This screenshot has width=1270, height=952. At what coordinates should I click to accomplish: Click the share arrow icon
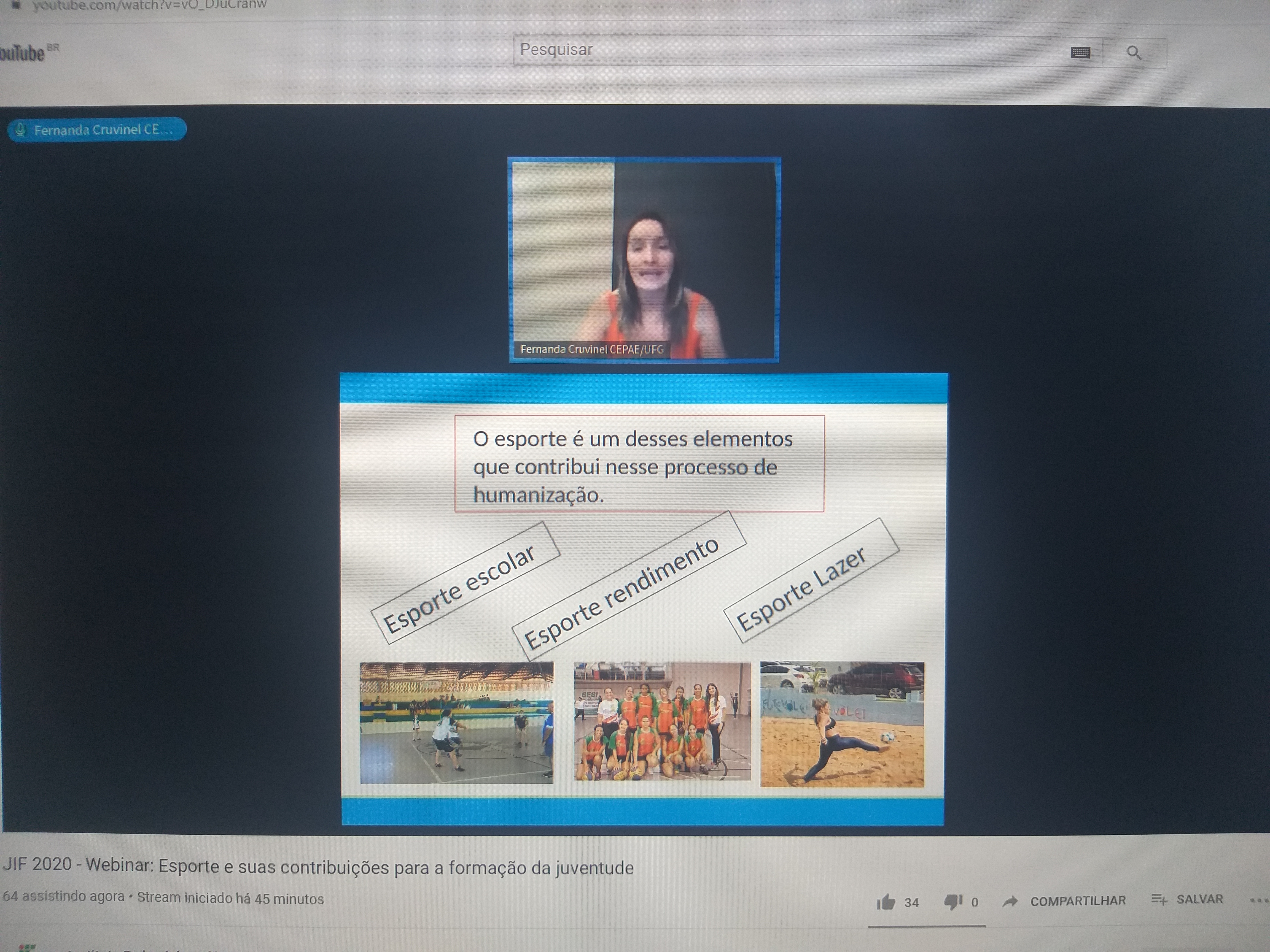[x=1009, y=902]
